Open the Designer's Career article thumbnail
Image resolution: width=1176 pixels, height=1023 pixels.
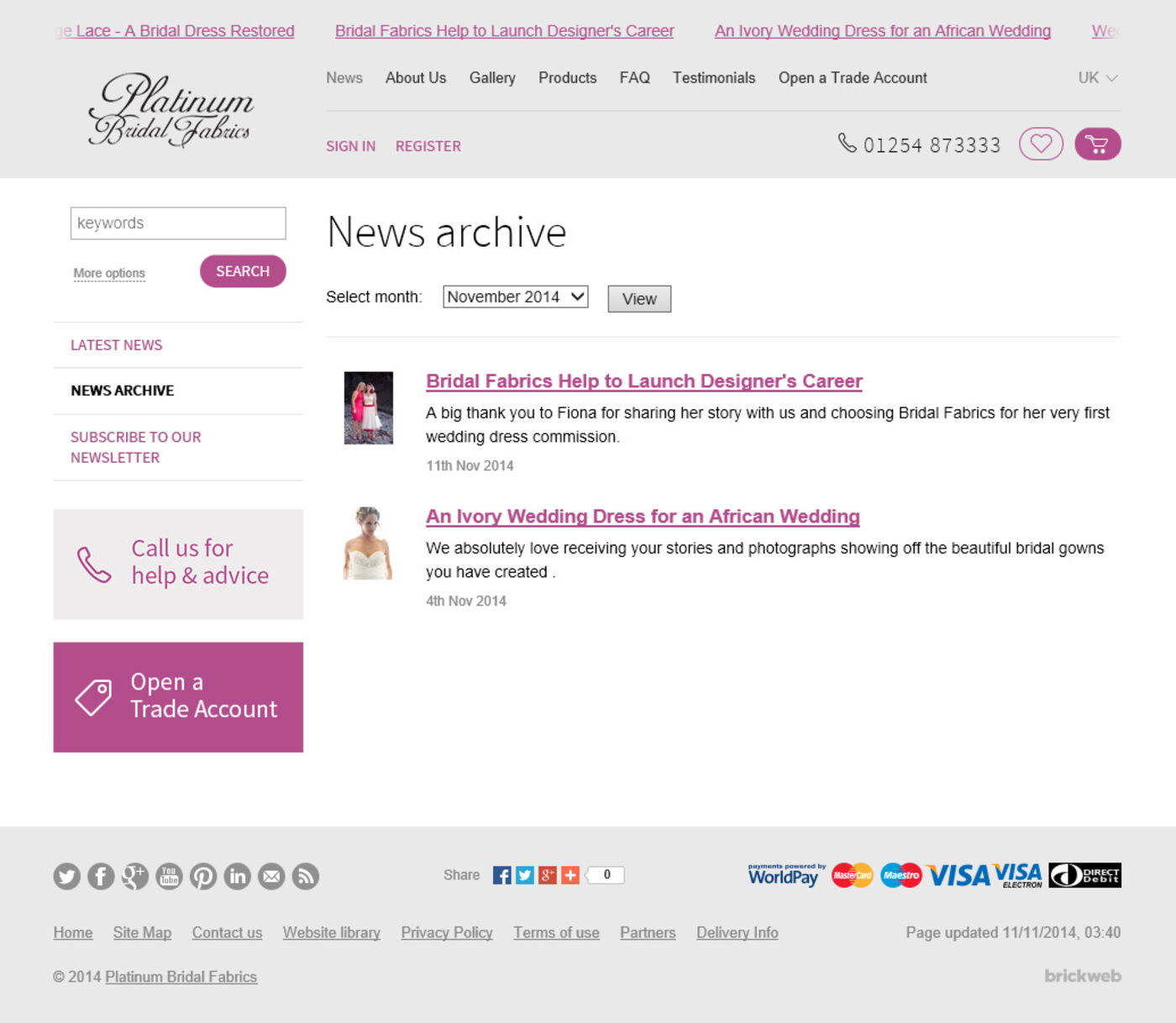point(368,408)
